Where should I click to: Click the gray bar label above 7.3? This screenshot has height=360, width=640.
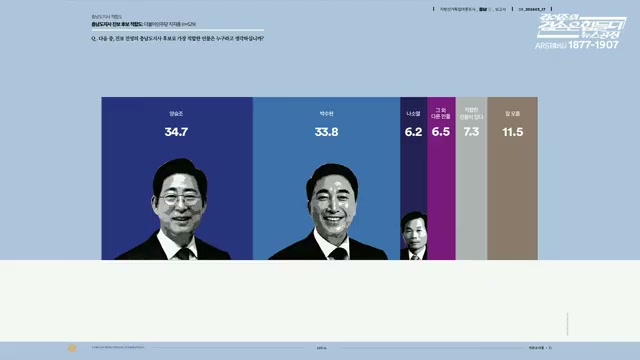pyautogui.click(x=471, y=113)
